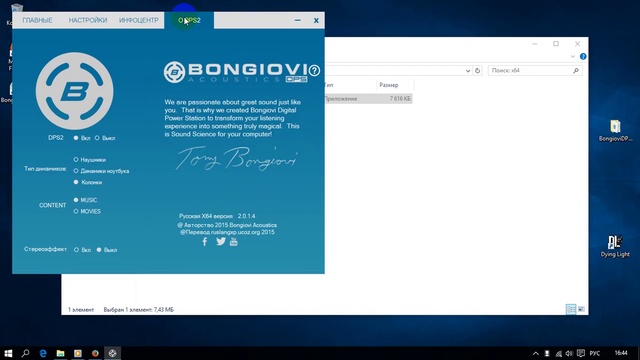Open Bongiovi YouTube channel icon
This screenshot has height=360, width=640.
pyautogui.click(x=233, y=242)
